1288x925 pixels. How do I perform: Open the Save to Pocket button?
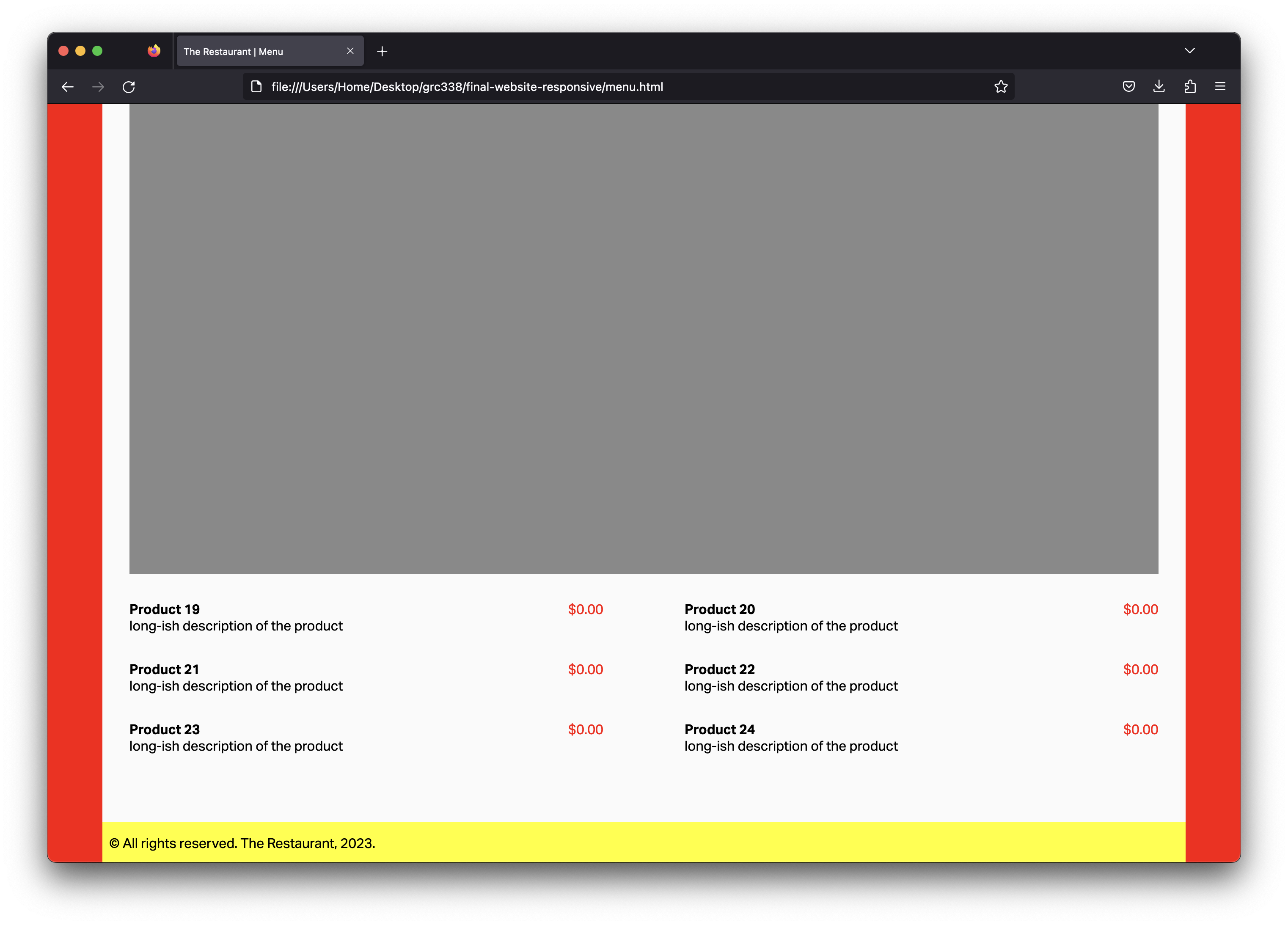1128,86
